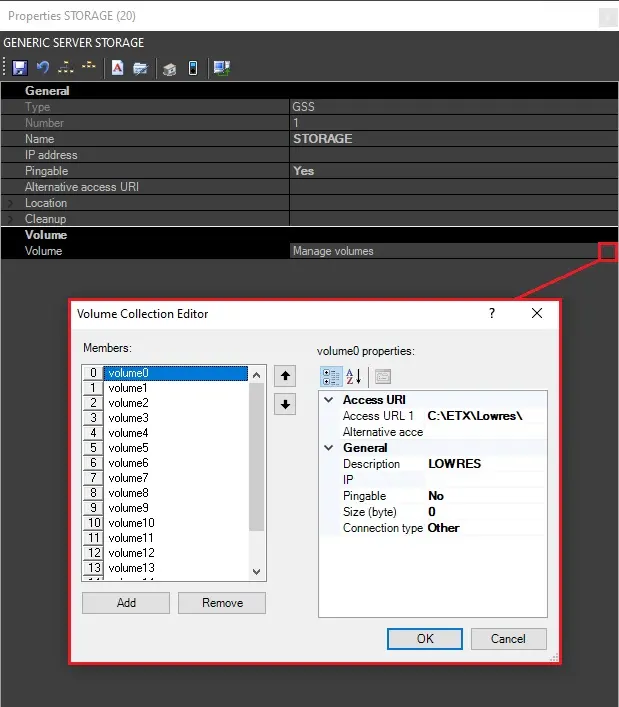Open the Property Pages icon
The image size is (619, 707).
tap(383, 377)
